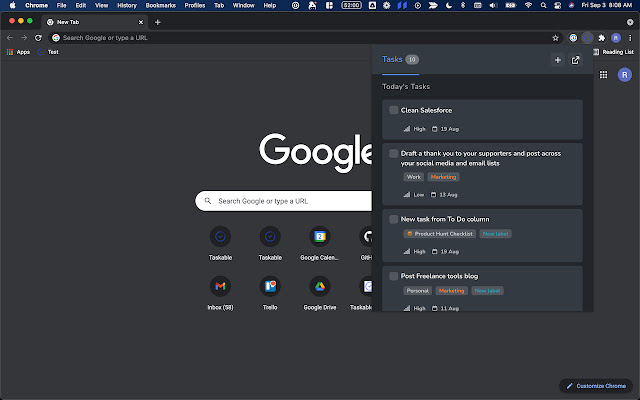This screenshot has width=640, height=400.
Task: Click Low priority on Draft thank you task
Action: point(414,195)
